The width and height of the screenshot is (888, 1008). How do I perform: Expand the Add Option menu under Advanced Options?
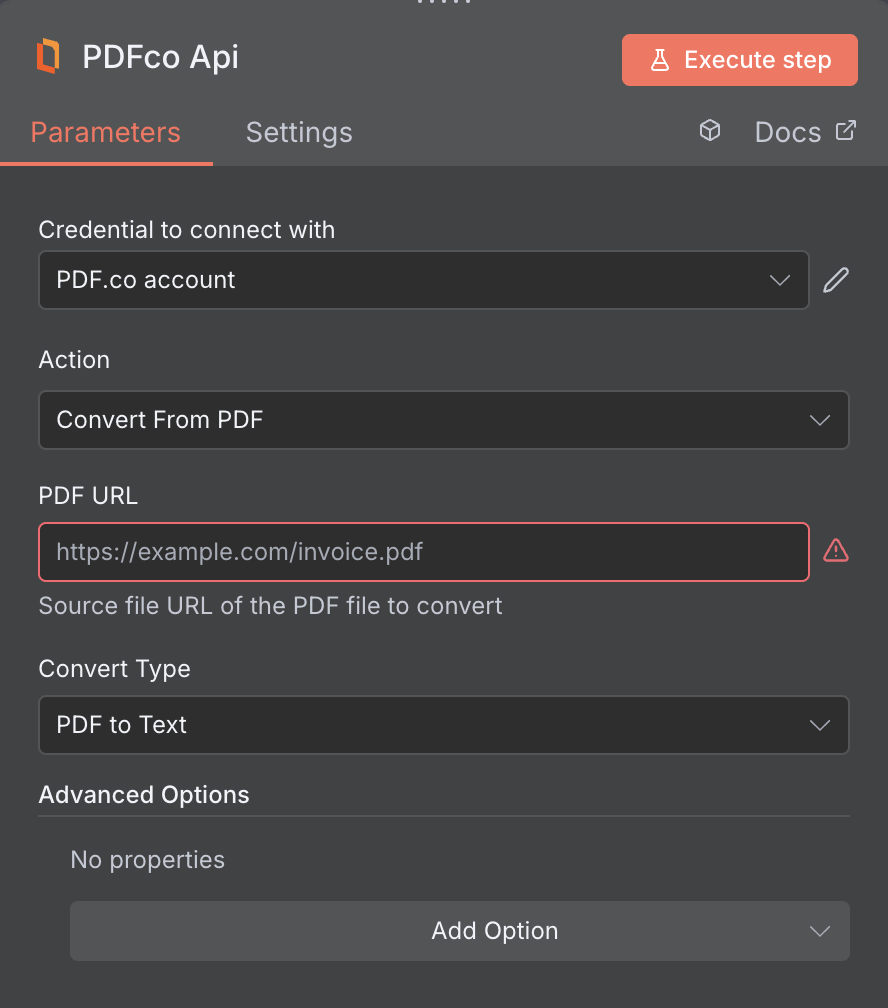460,930
